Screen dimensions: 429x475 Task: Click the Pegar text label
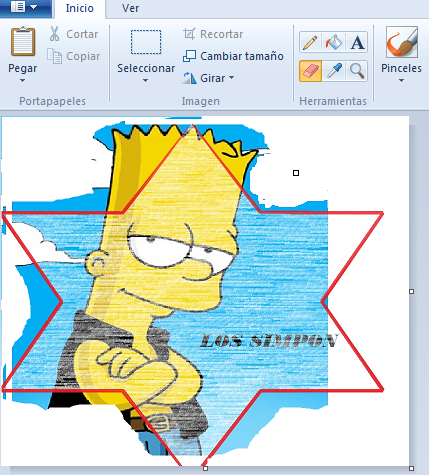click(23, 68)
